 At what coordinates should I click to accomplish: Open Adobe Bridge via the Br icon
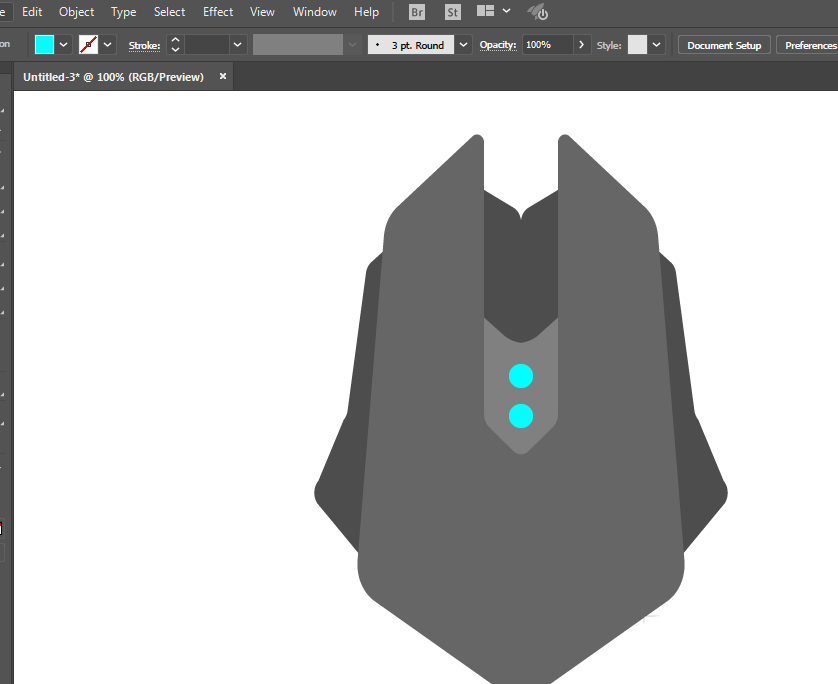click(x=417, y=12)
